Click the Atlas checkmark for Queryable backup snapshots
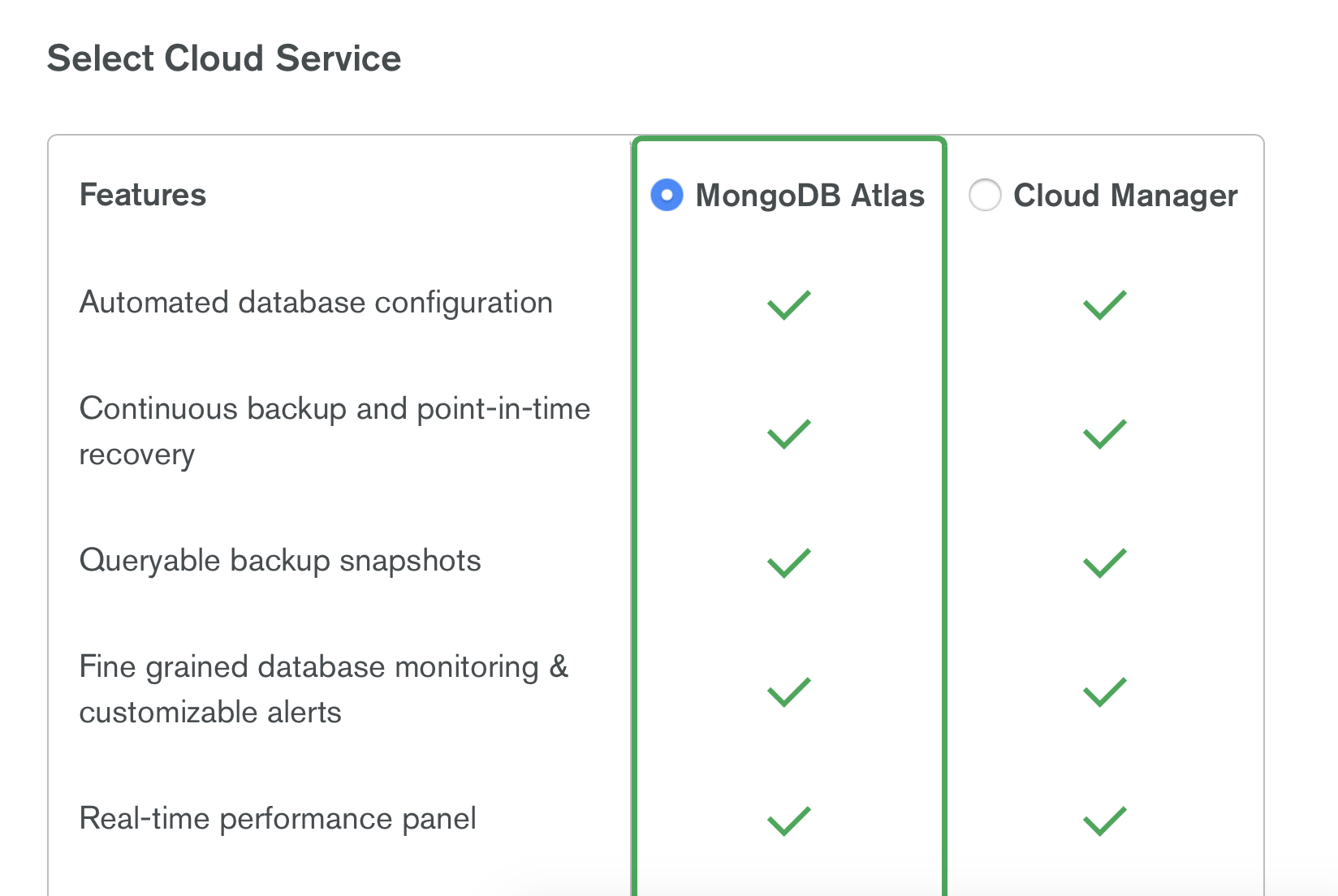The image size is (1338, 896). pyautogui.click(x=787, y=562)
